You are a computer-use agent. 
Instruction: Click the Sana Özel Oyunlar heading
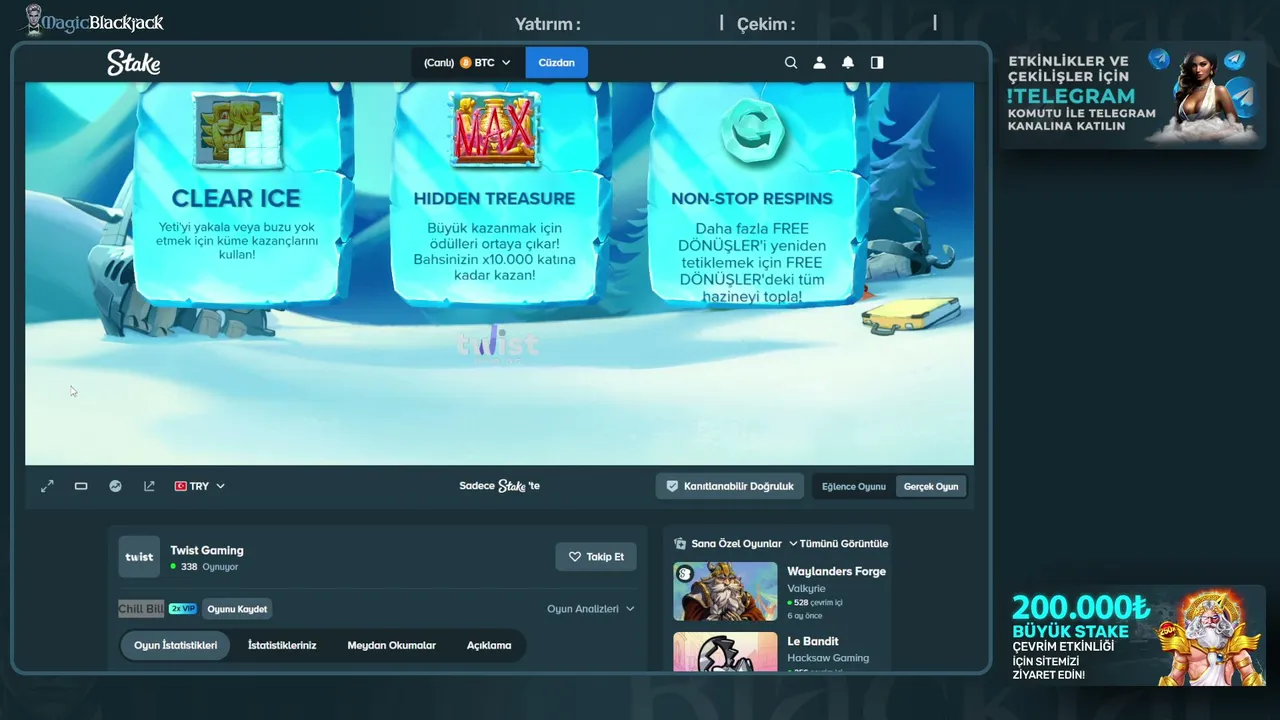[737, 544]
